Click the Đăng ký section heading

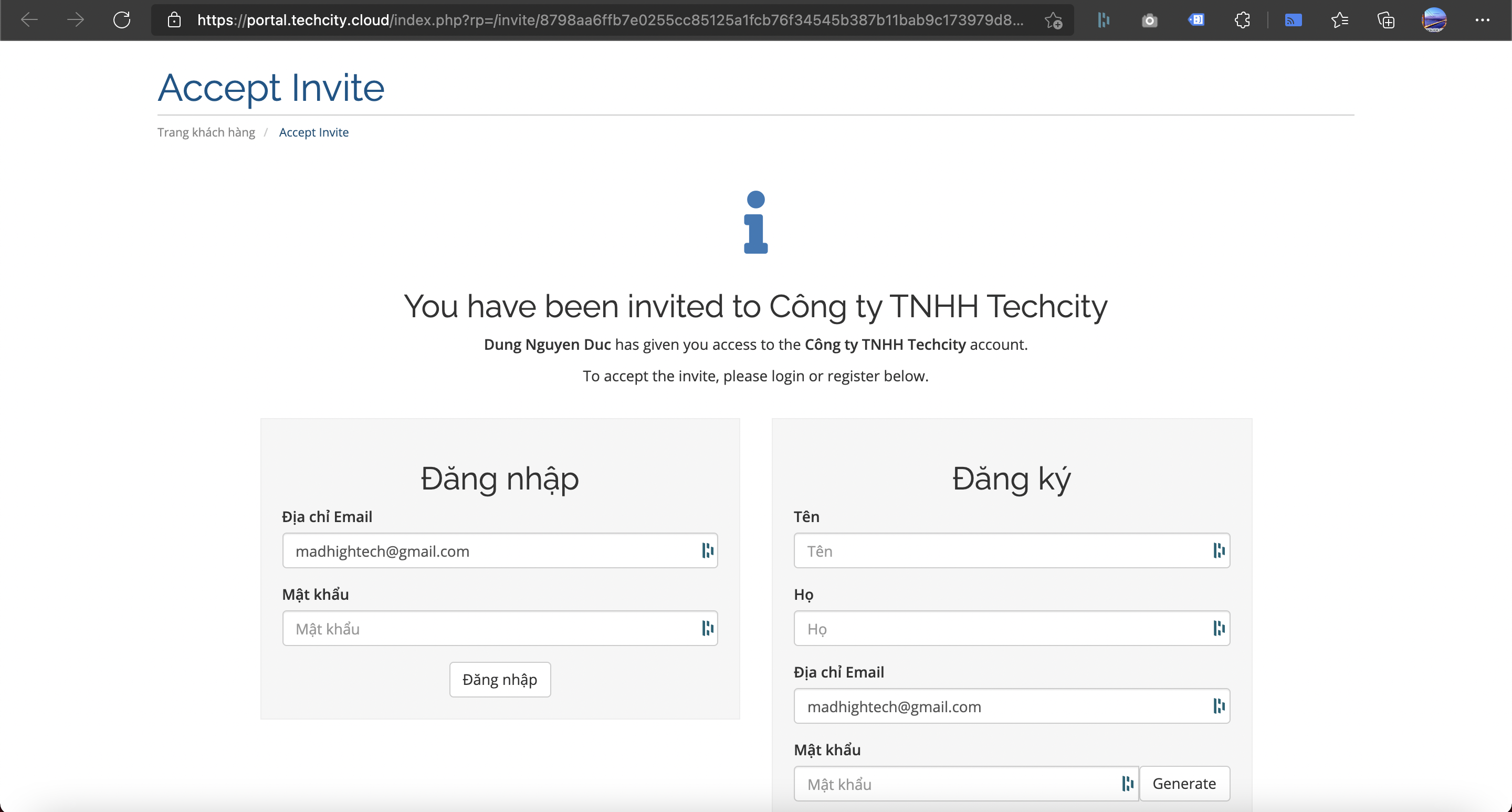pyautogui.click(x=1012, y=478)
